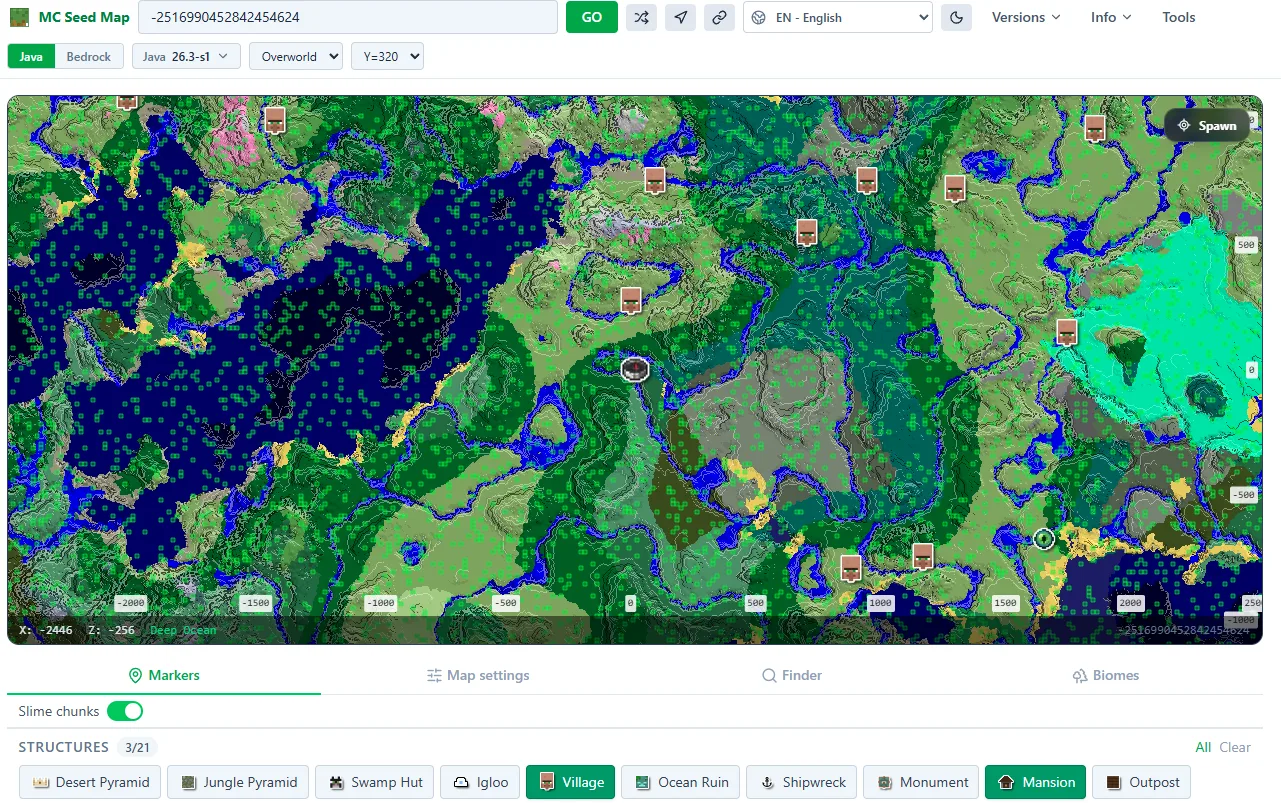Copy the map link with the chain icon

(x=719, y=17)
